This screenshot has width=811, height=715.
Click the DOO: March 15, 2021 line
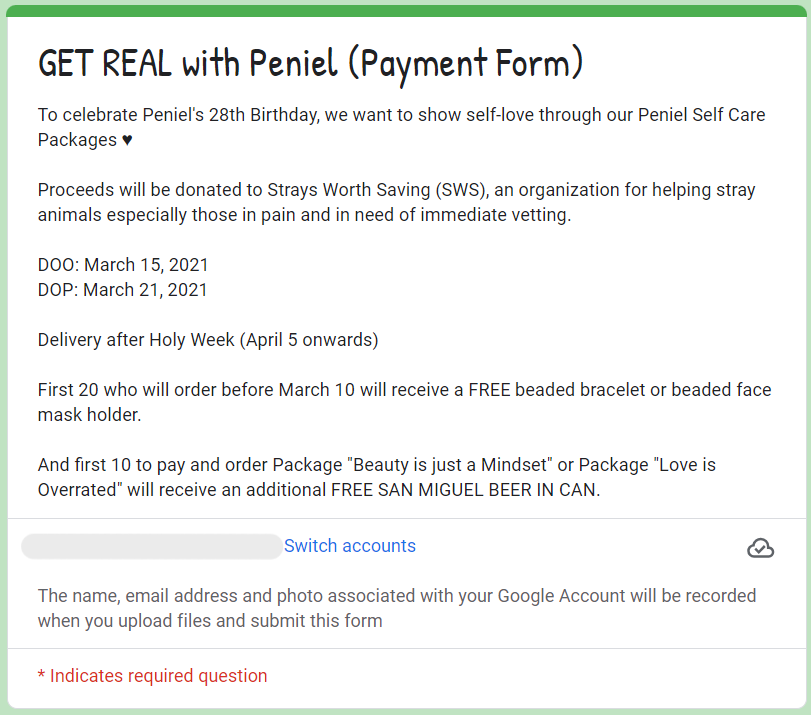123,265
